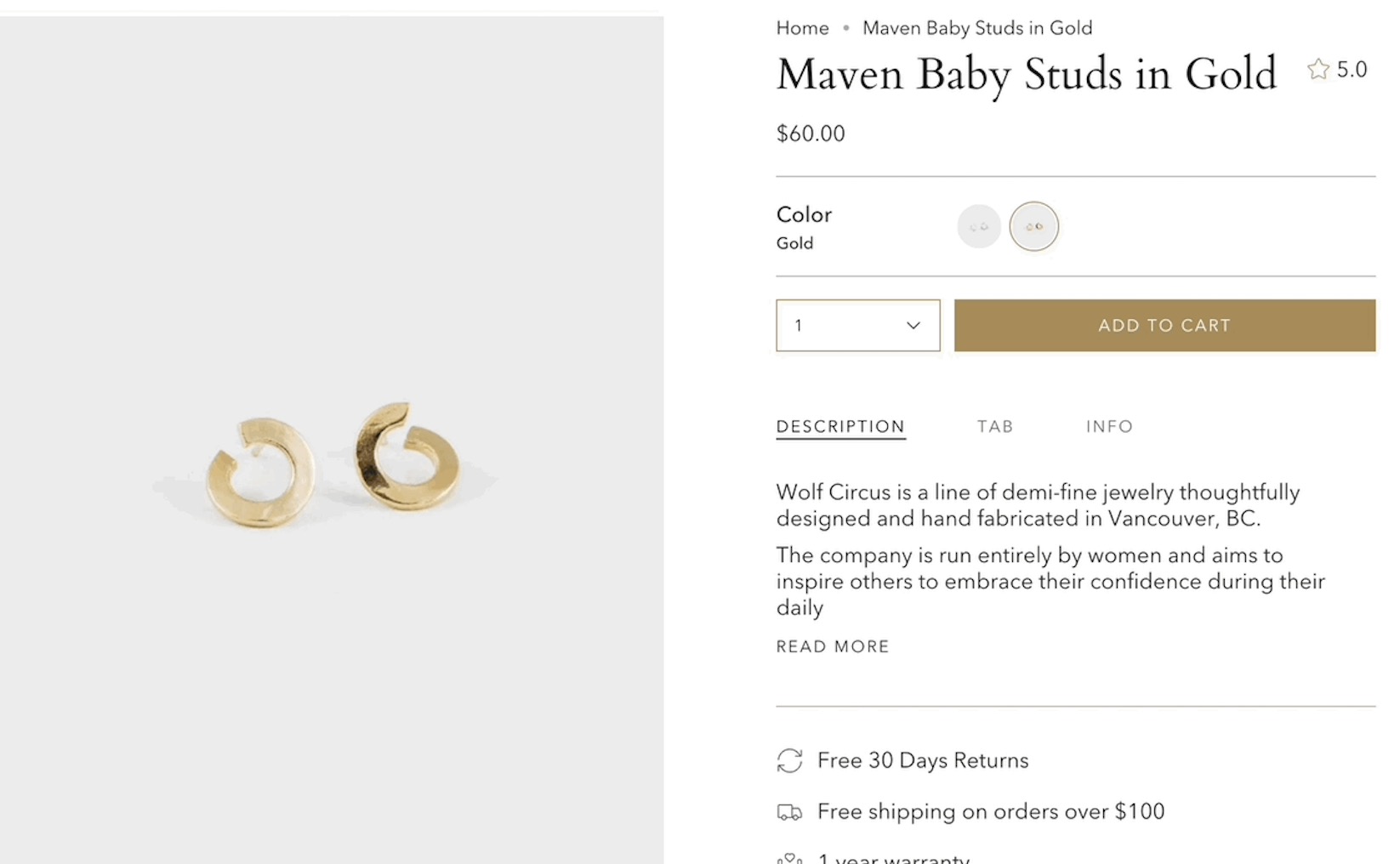The height and width of the screenshot is (864, 1400).
Task: Click the Free 30 Days Returns text
Action: coord(923,760)
